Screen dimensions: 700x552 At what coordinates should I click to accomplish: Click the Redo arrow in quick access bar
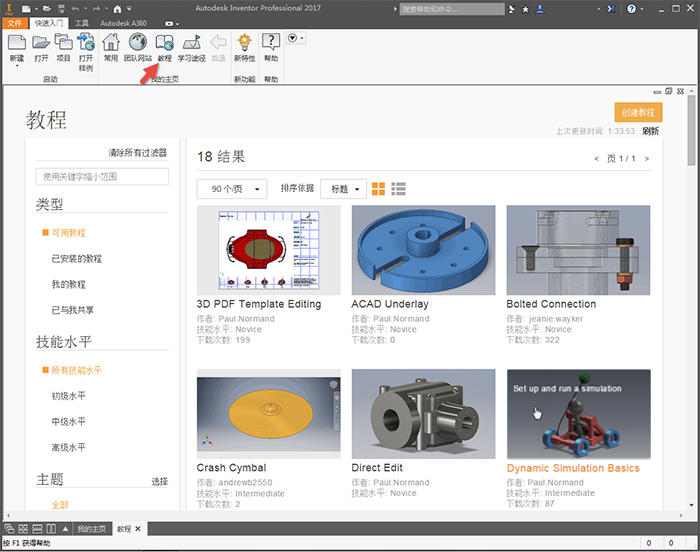coord(97,8)
